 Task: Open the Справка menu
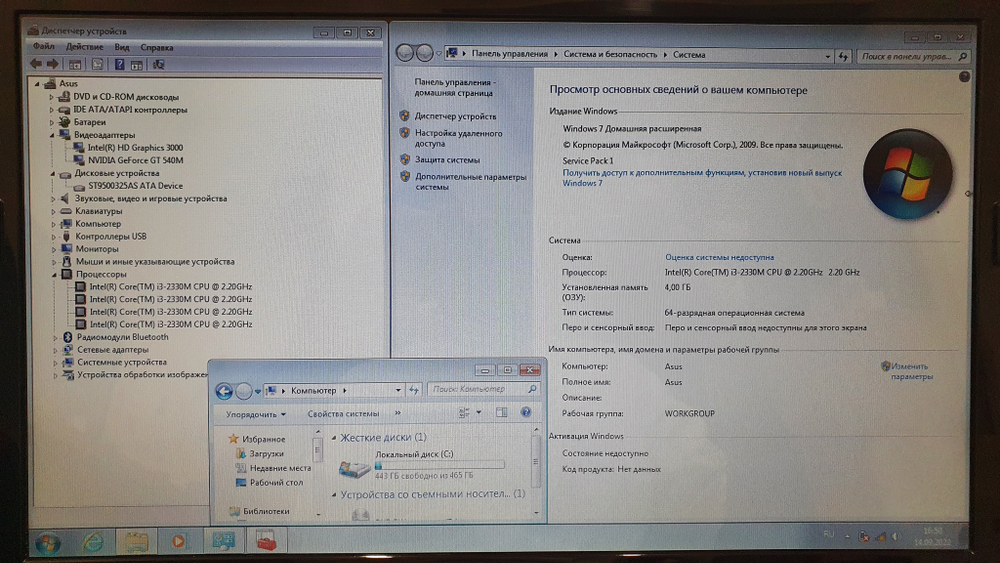156,47
